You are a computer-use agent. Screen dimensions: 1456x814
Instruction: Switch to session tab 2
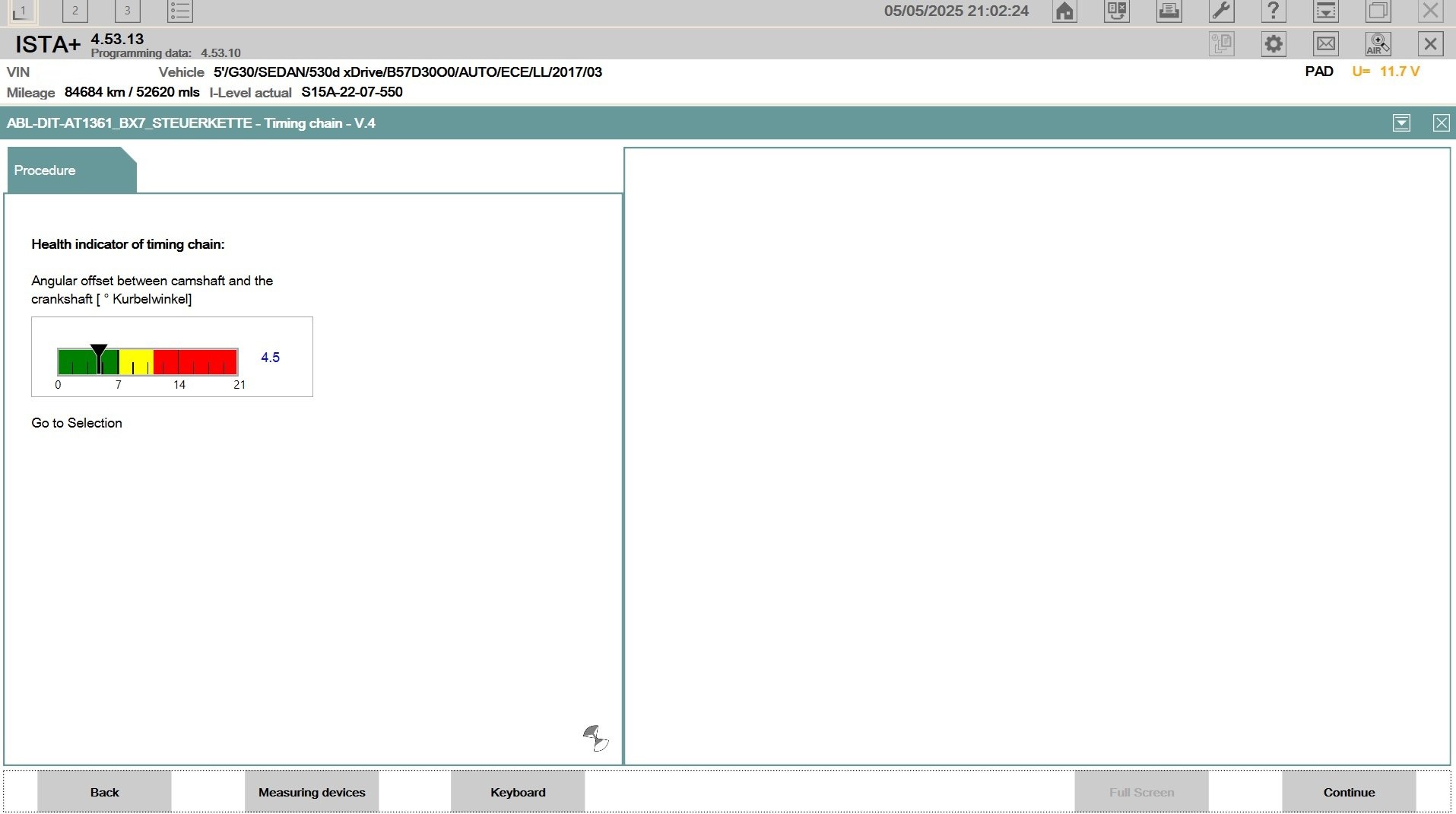pos(75,11)
